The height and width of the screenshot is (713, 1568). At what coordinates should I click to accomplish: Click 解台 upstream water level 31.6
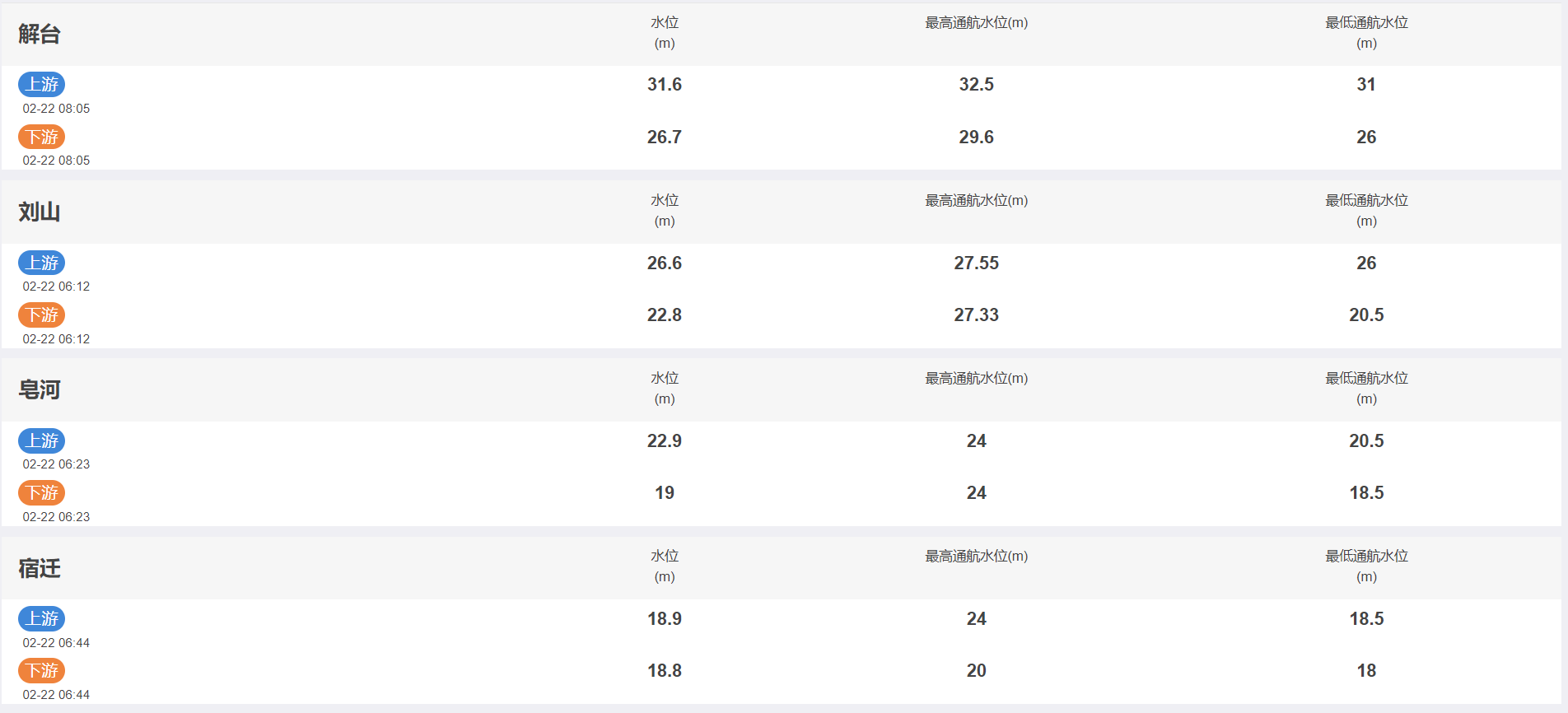point(665,84)
